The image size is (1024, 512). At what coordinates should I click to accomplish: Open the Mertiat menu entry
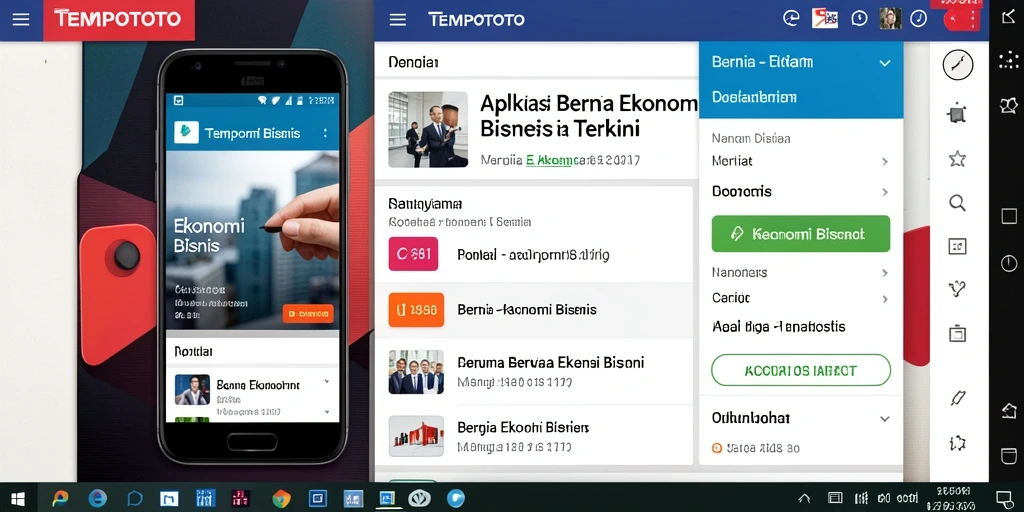(801, 161)
